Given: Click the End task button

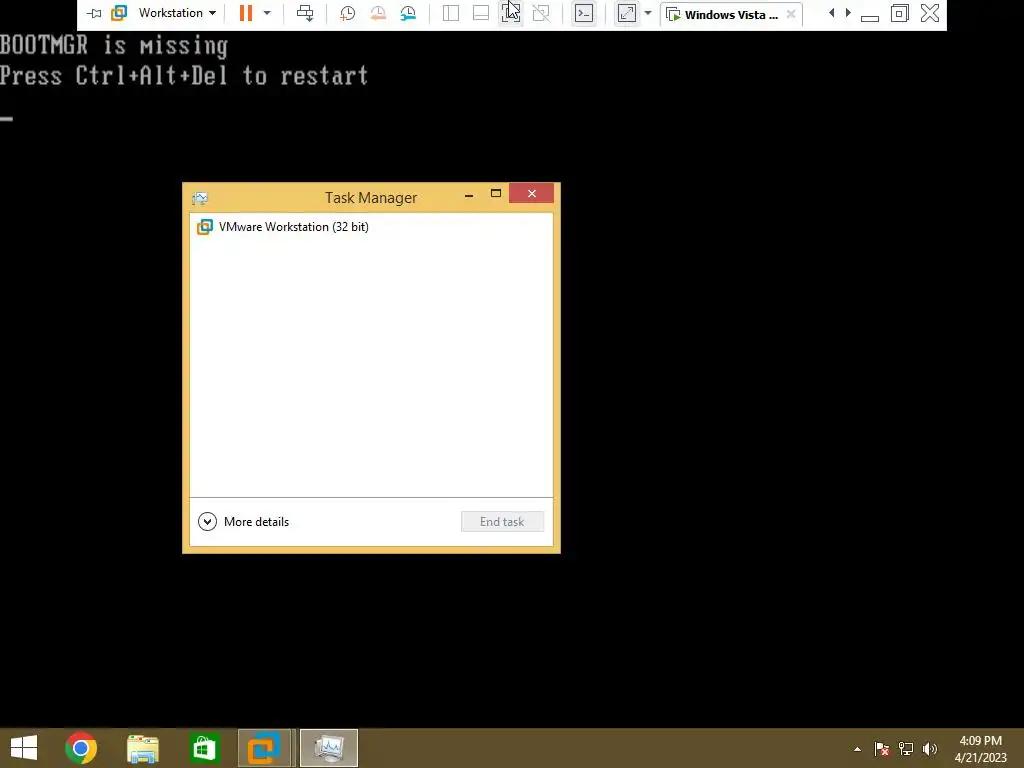Looking at the screenshot, I should (x=502, y=521).
